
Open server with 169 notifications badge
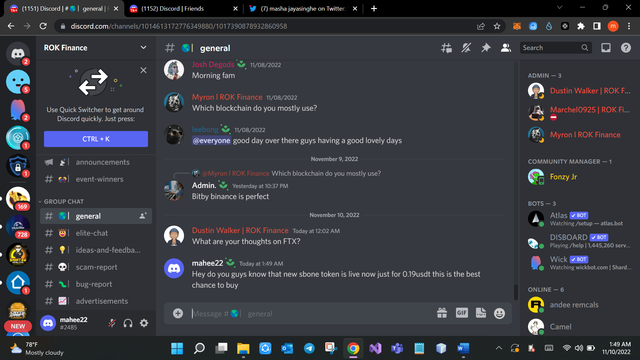click(18, 199)
